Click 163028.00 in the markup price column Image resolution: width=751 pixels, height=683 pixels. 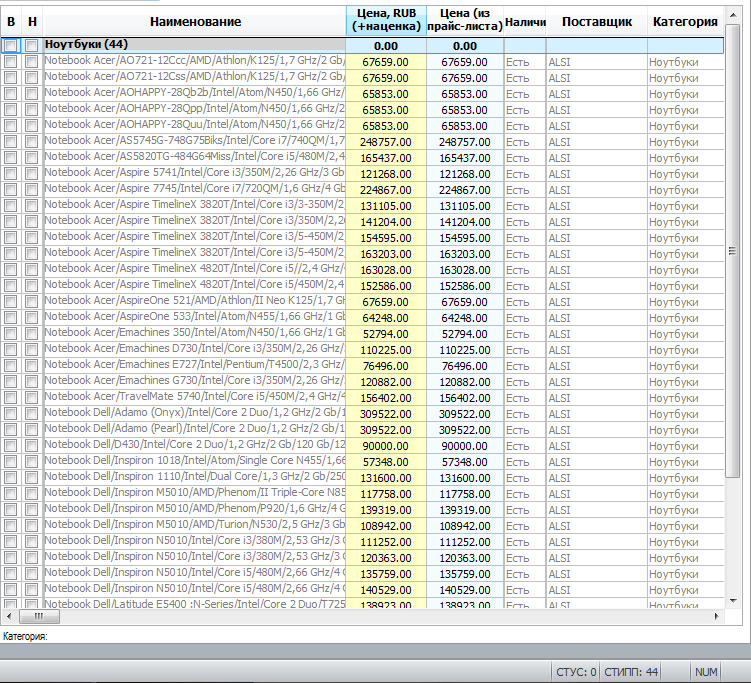coord(386,270)
